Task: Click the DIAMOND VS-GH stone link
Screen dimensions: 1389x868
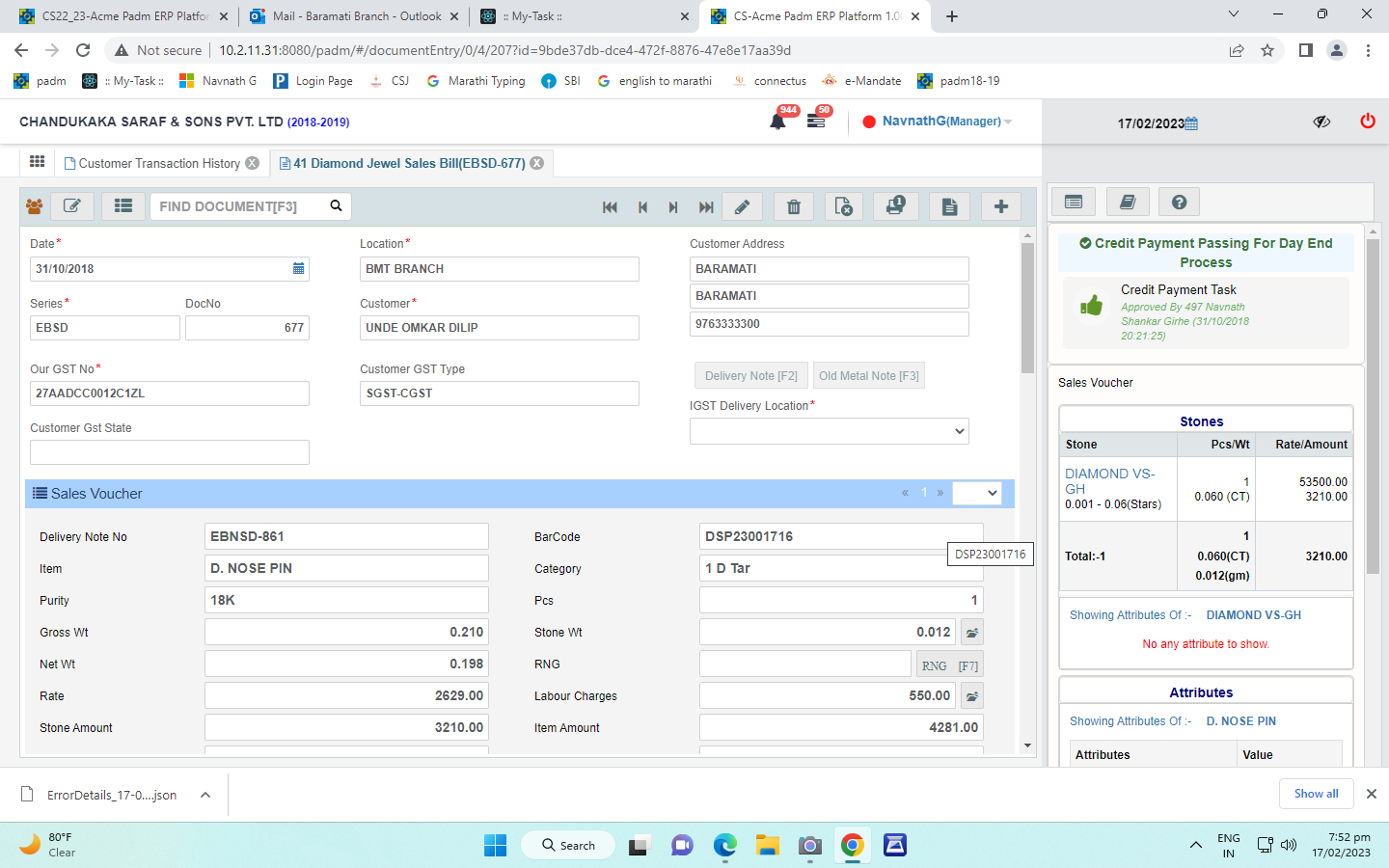Action: 1109,481
